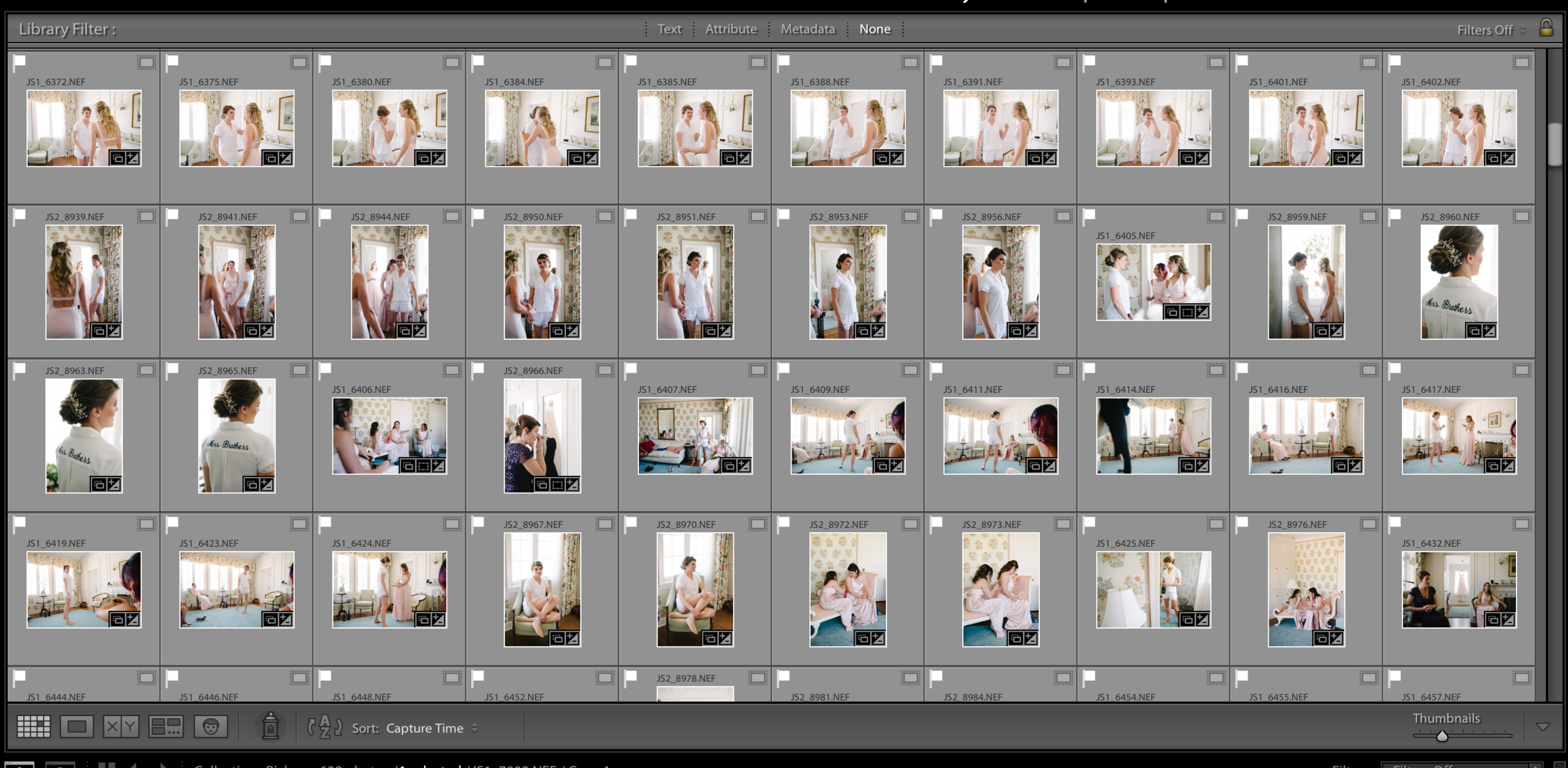Viewport: 1568px width, 768px height.
Task: Toggle the pick flag on JS2_8963.NEF
Action: (19, 369)
